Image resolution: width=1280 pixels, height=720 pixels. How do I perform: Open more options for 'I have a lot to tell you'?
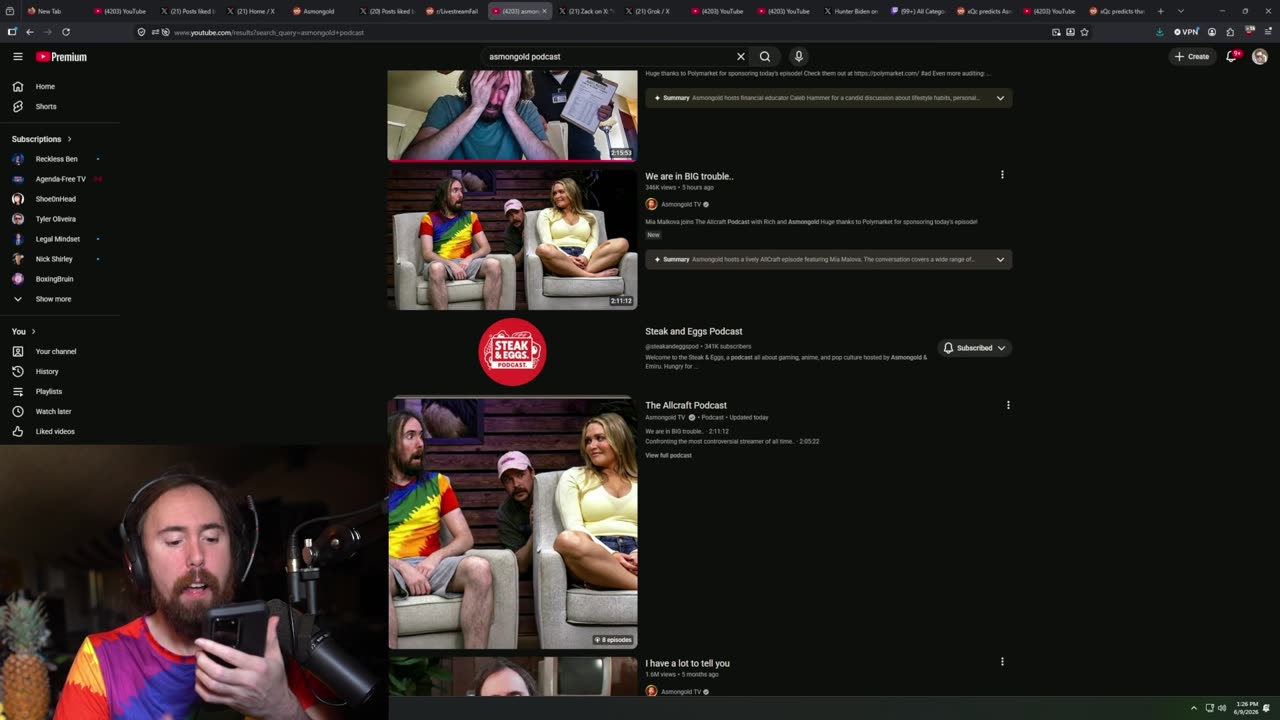(1002, 662)
